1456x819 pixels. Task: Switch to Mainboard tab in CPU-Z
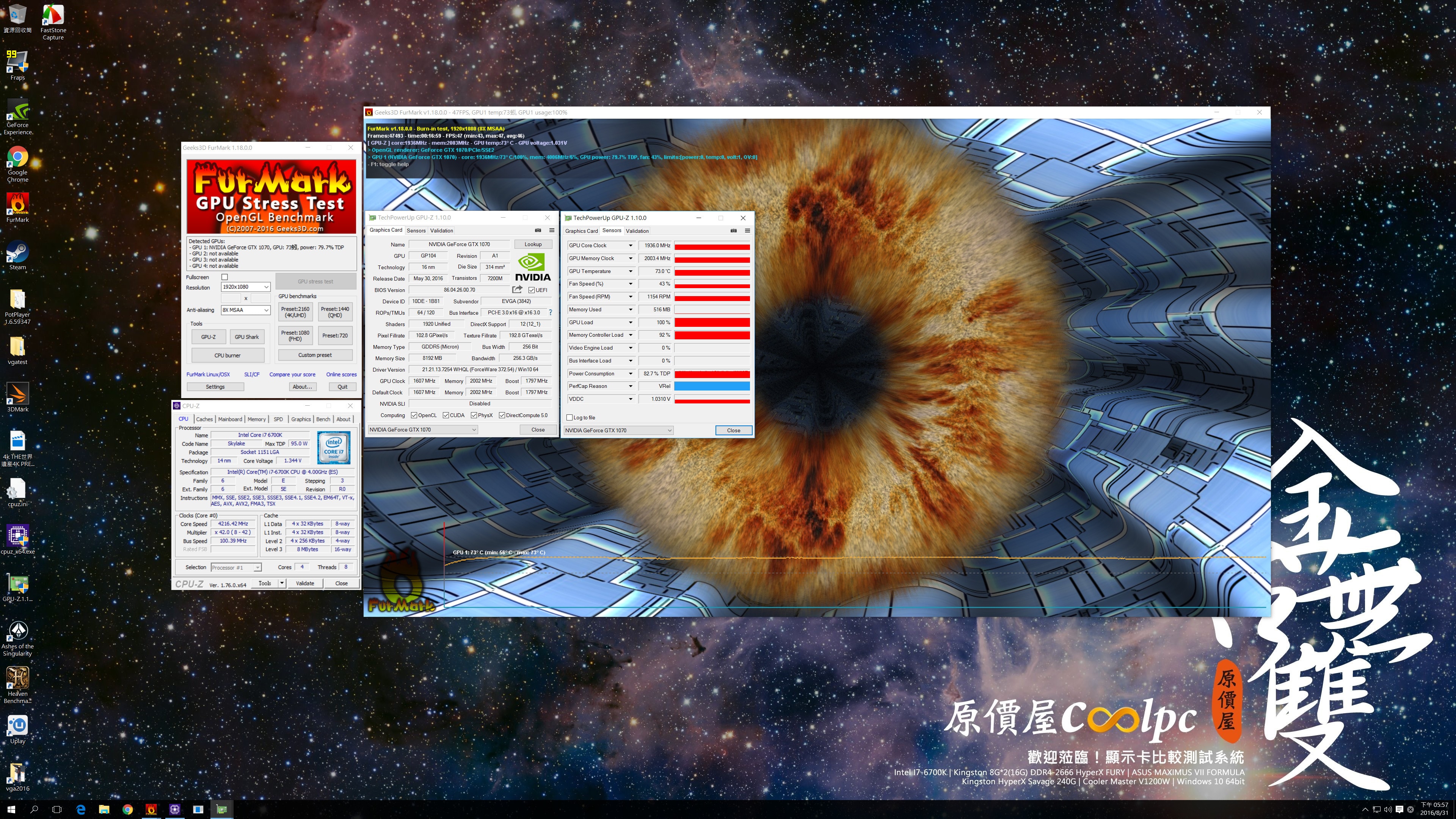click(230, 419)
